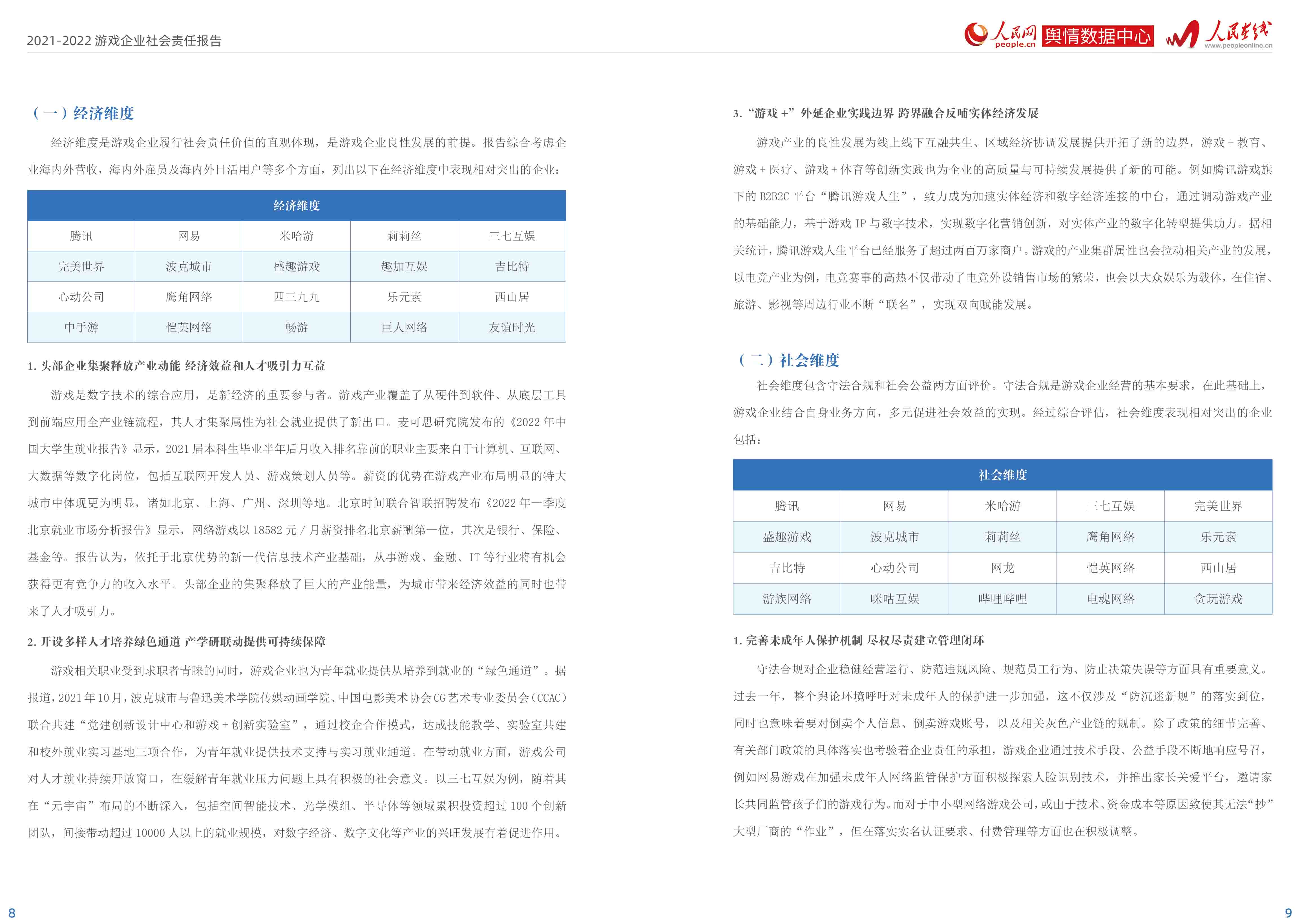The image size is (1304, 924).
Task: Select the 趣加互娱 table cell
Action: [405, 266]
